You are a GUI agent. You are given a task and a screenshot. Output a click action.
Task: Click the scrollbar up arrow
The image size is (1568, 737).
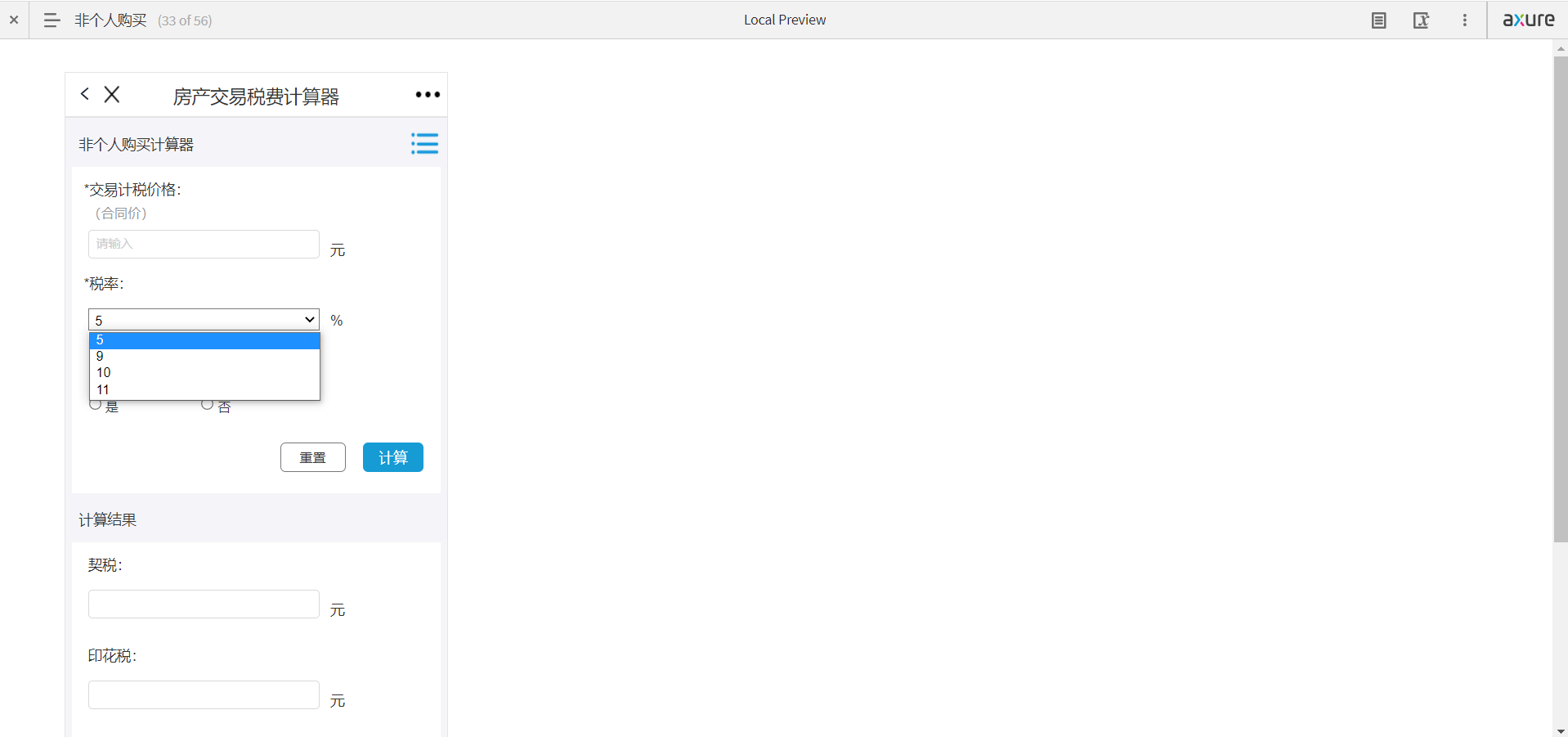tap(1561, 49)
